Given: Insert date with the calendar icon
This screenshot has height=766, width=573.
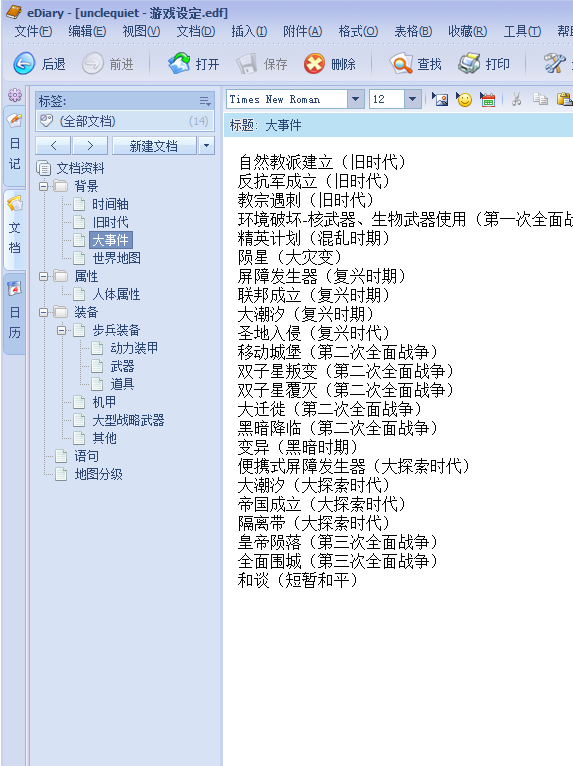Looking at the screenshot, I should tap(488, 100).
